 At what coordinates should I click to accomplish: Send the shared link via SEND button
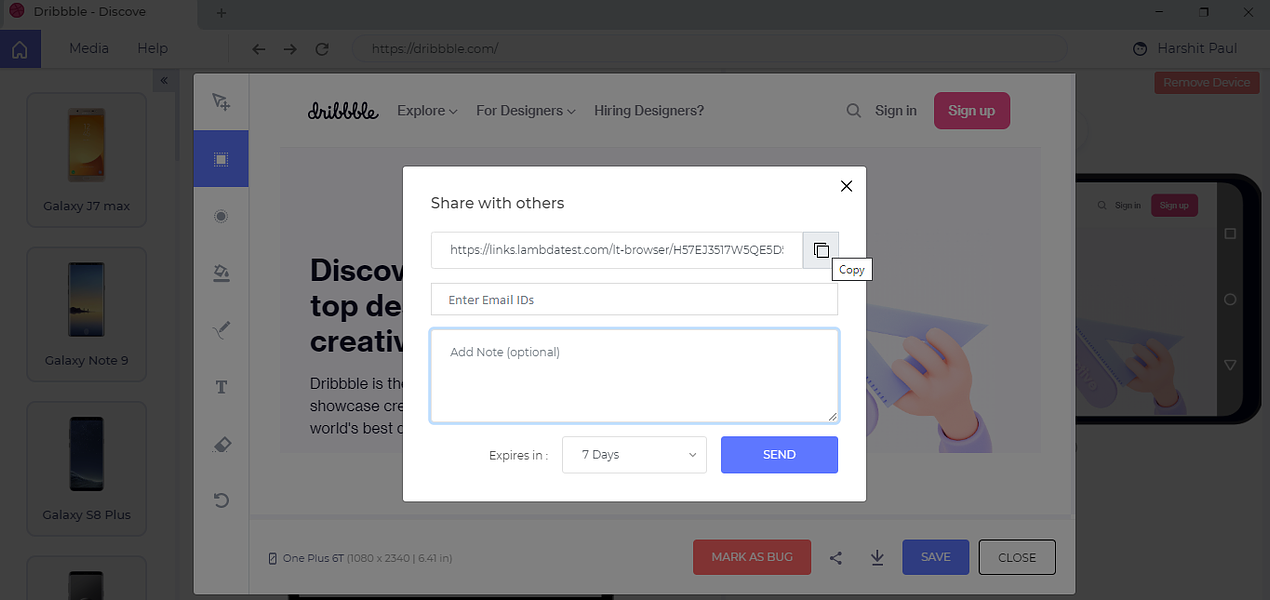(779, 455)
